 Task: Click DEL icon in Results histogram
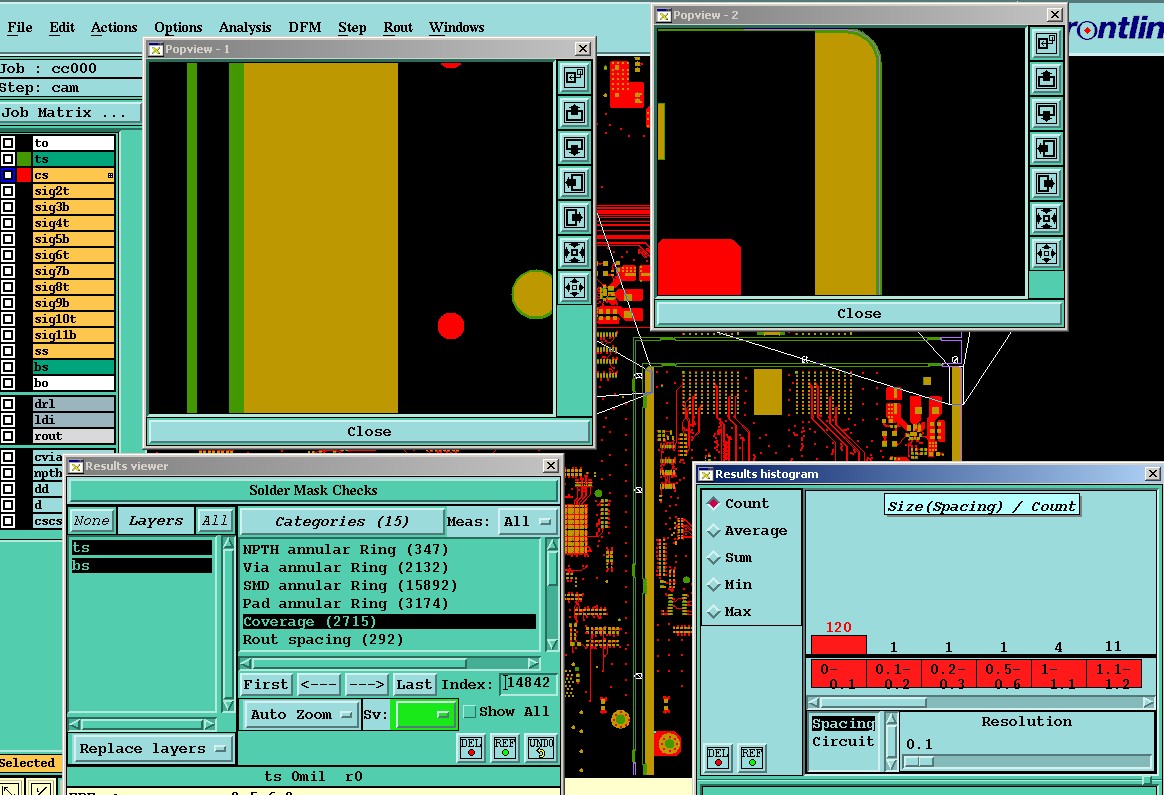click(718, 758)
